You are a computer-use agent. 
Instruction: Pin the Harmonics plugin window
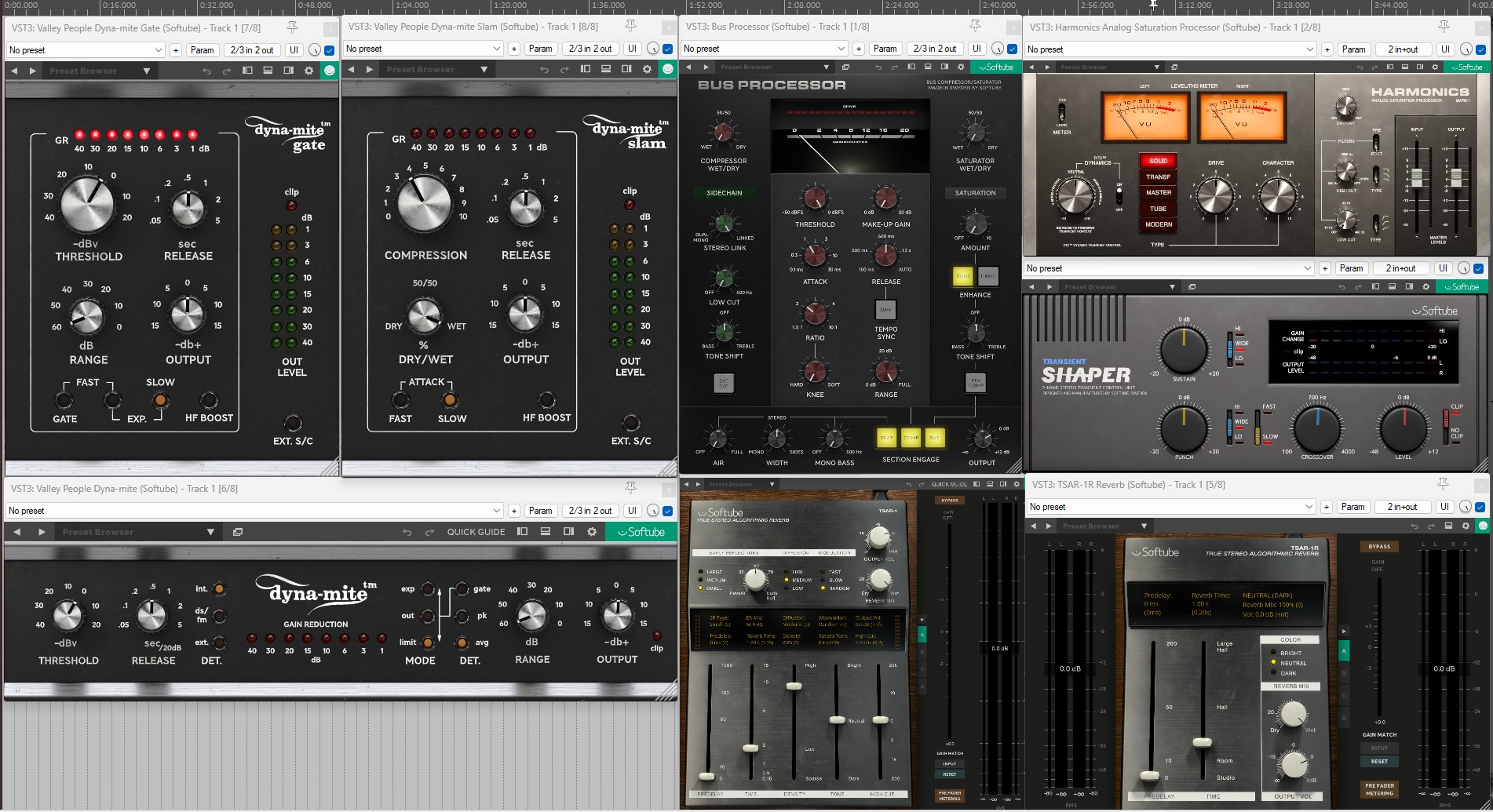click(1444, 26)
